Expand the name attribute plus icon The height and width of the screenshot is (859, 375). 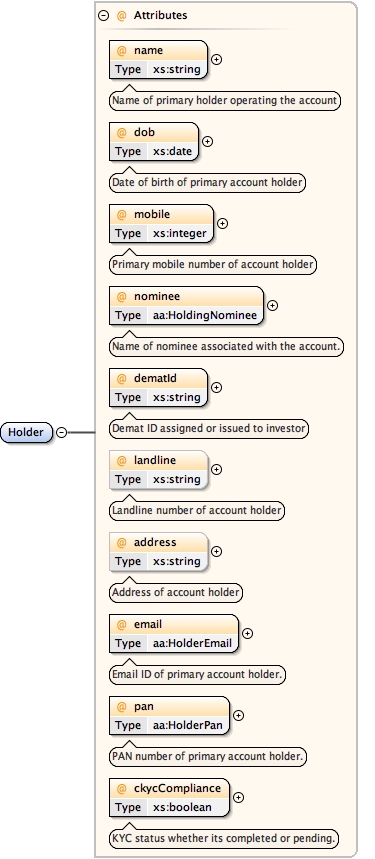pyautogui.click(x=217, y=59)
